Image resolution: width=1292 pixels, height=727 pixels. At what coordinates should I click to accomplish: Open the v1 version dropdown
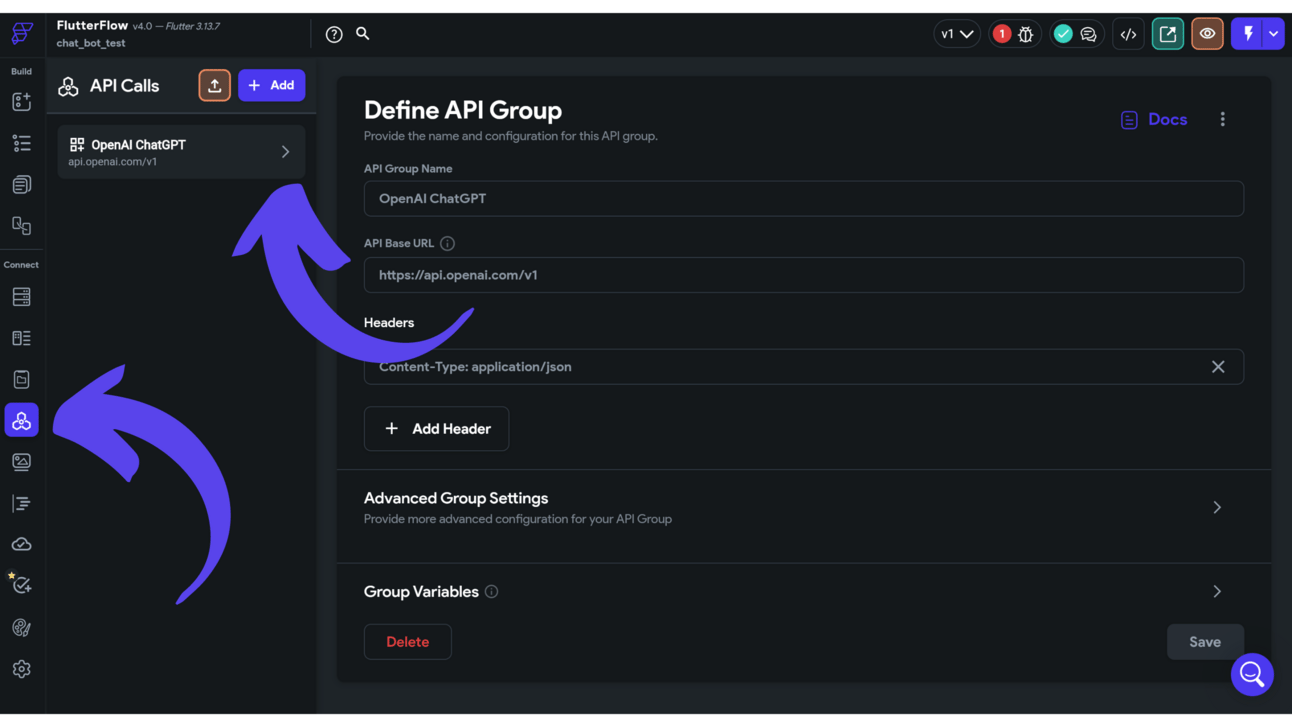pos(957,34)
